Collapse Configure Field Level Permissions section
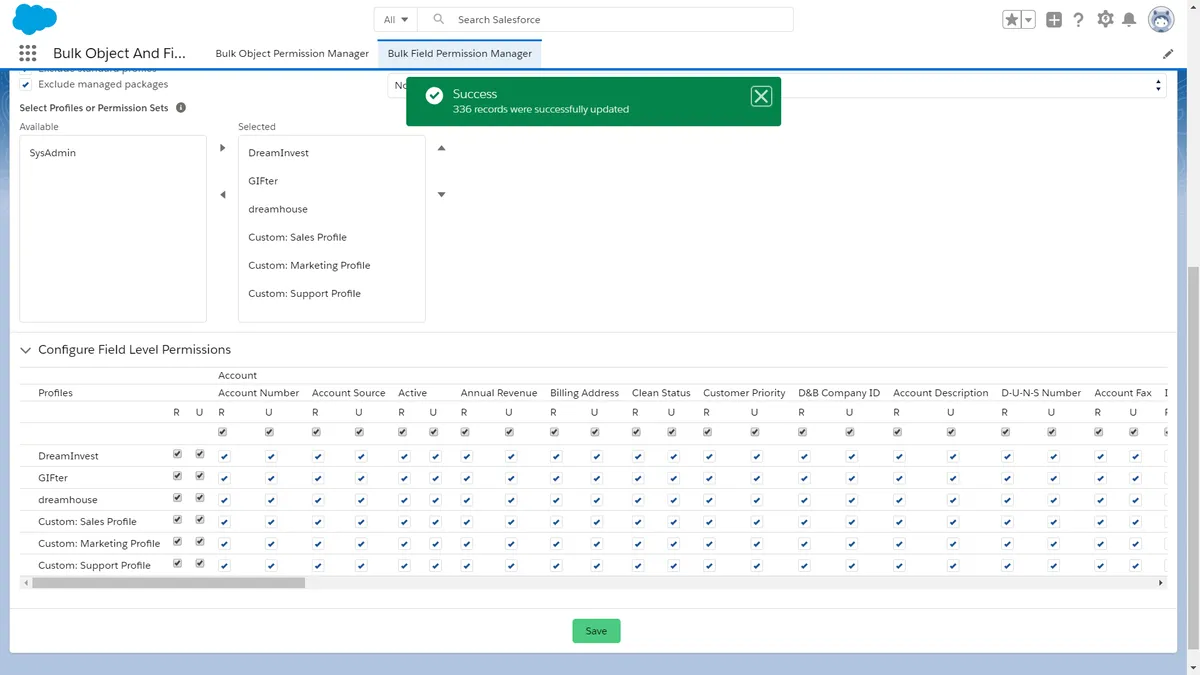 coord(26,350)
